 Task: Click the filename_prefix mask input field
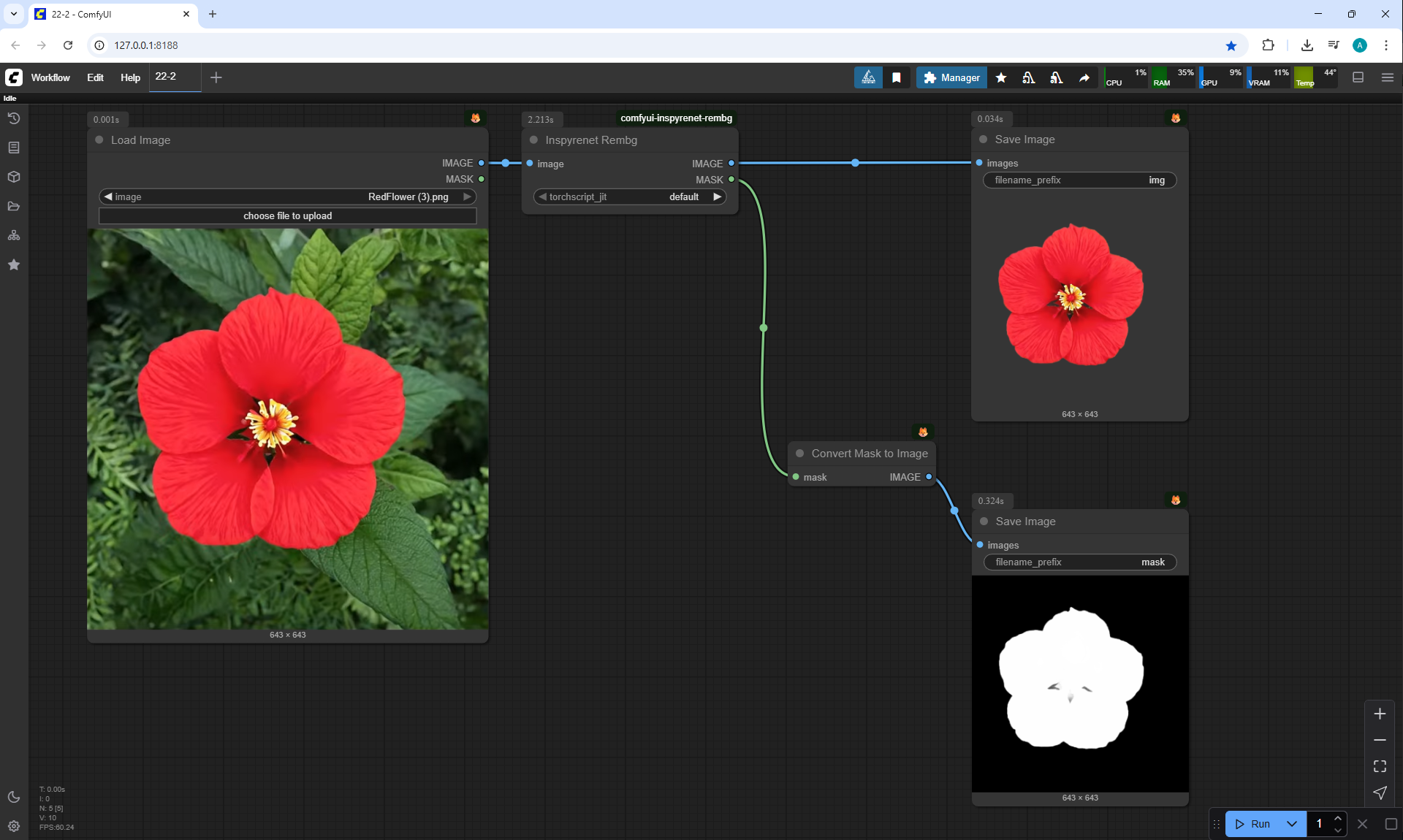click(1079, 562)
